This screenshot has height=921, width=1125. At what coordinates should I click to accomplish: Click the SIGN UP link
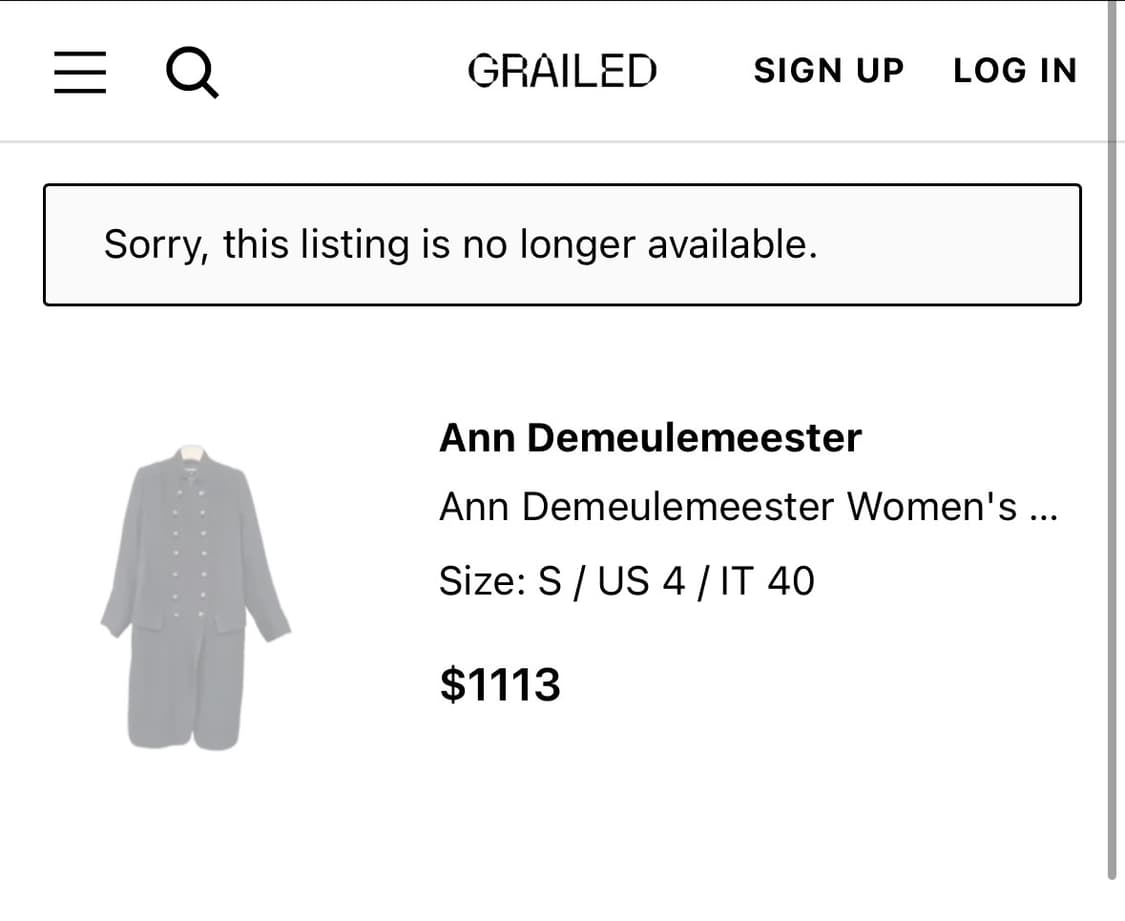point(828,71)
